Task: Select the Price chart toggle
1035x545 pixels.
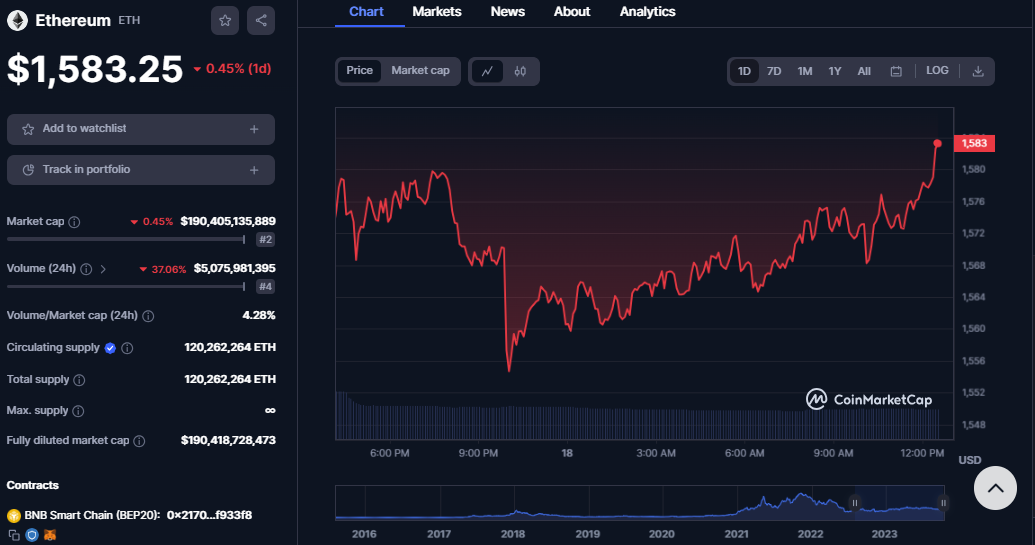Action: 360,71
